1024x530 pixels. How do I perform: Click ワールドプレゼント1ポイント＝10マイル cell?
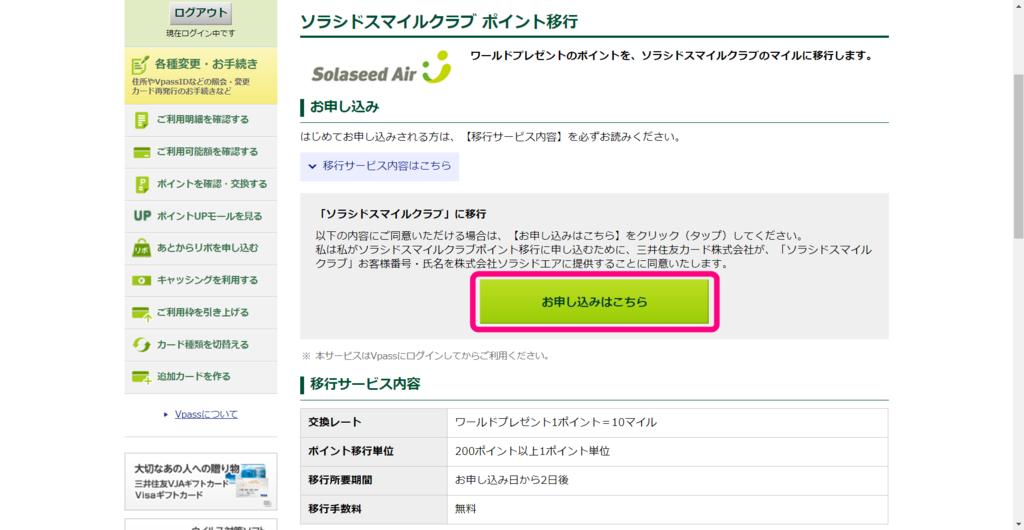[667, 422]
